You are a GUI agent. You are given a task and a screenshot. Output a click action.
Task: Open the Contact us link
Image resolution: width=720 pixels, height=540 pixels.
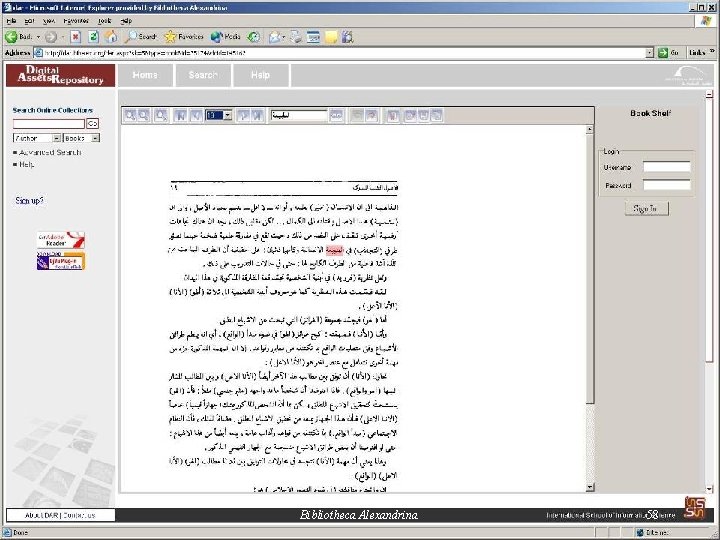79,515
